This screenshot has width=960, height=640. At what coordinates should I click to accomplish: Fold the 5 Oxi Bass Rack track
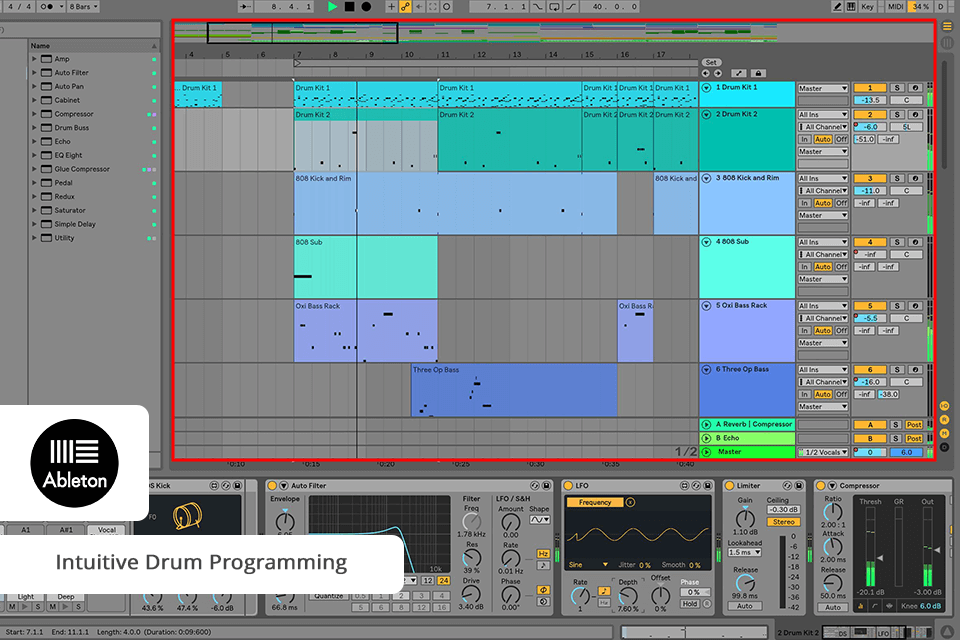(706, 306)
